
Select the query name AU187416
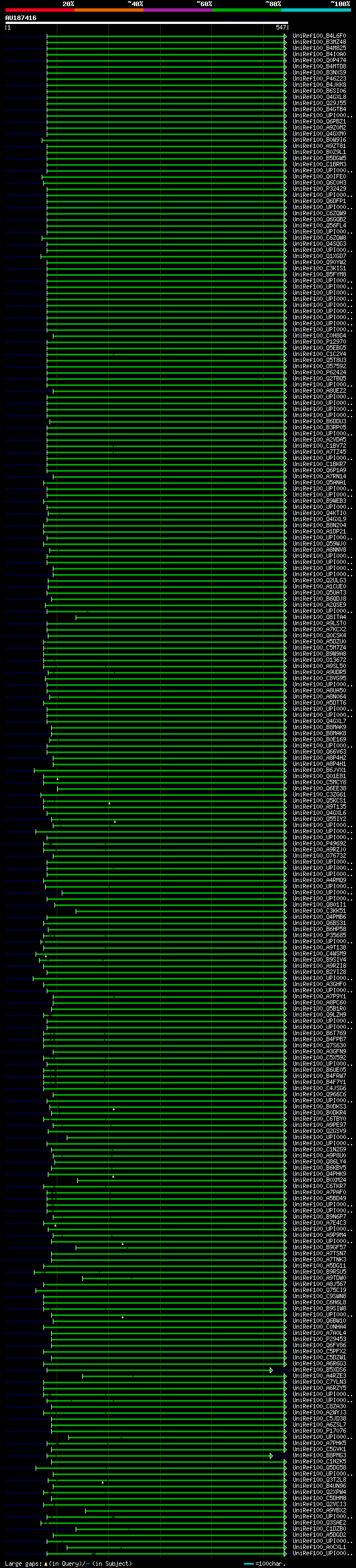(x=21, y=18)
